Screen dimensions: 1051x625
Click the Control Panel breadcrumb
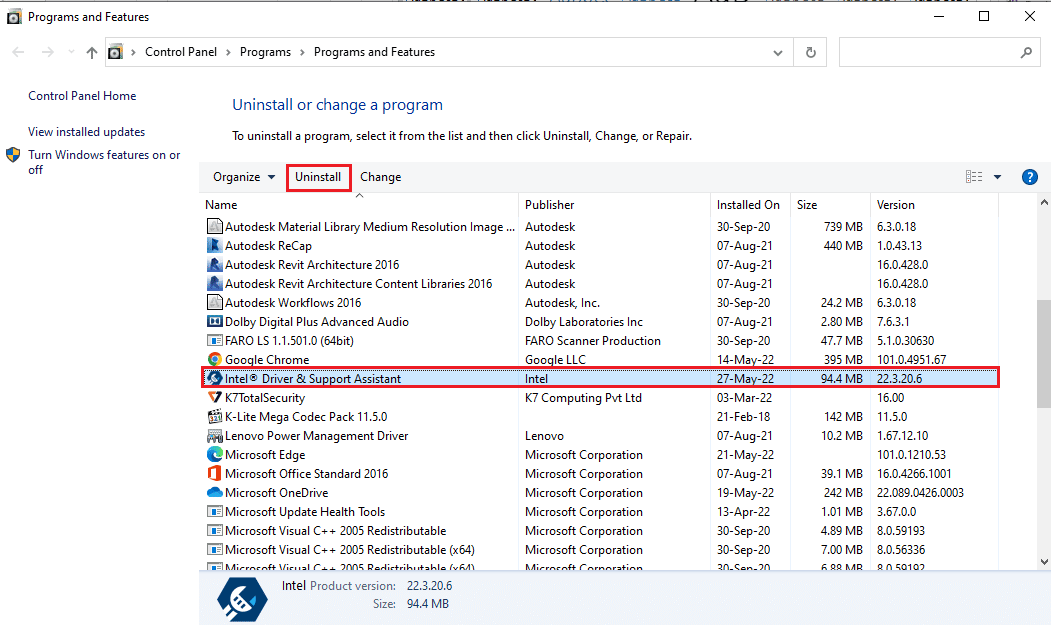click(181, 52)
